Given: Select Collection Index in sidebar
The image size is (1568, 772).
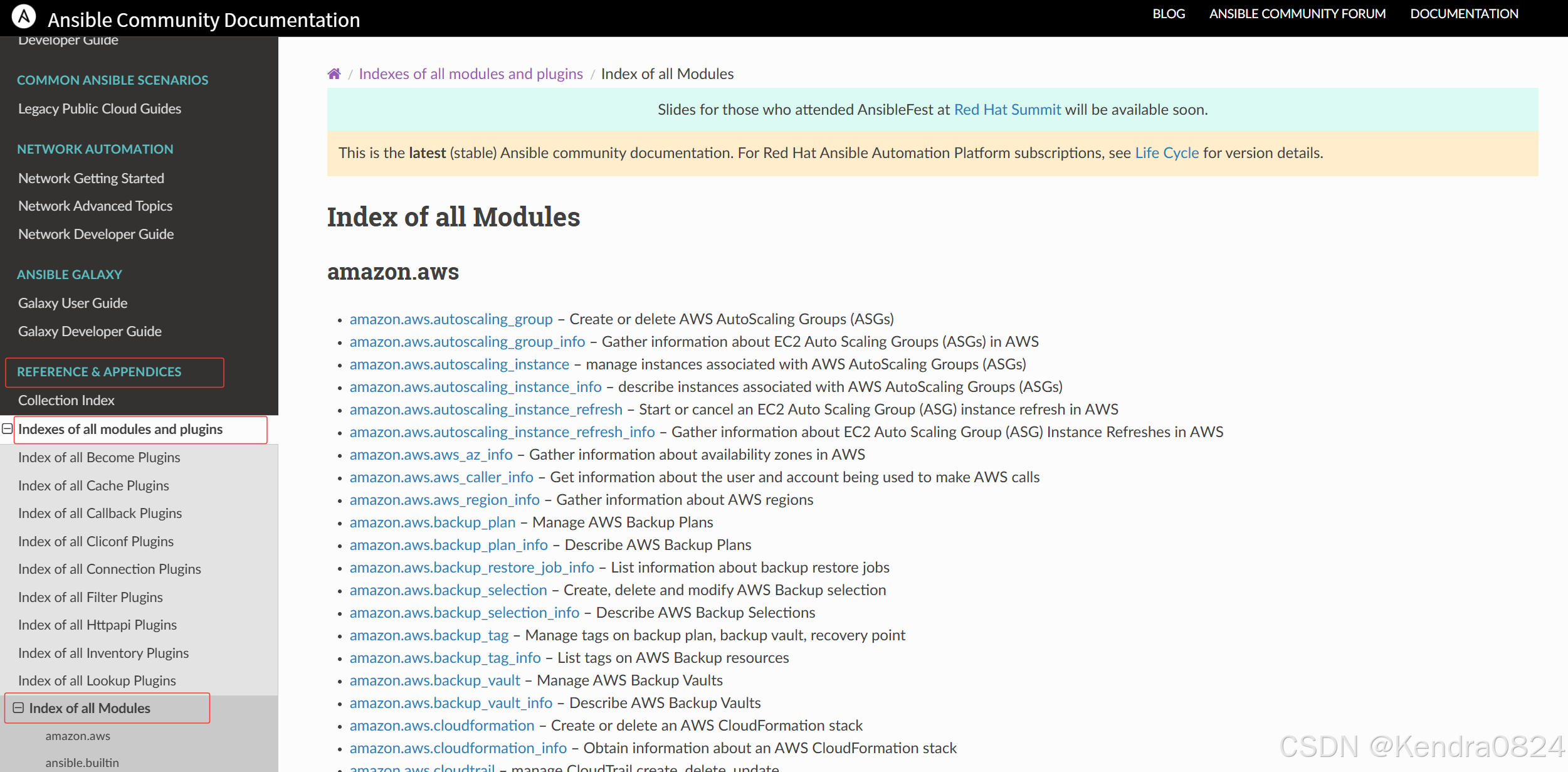Looking at the screenshot, I should [x=66, y=400].
